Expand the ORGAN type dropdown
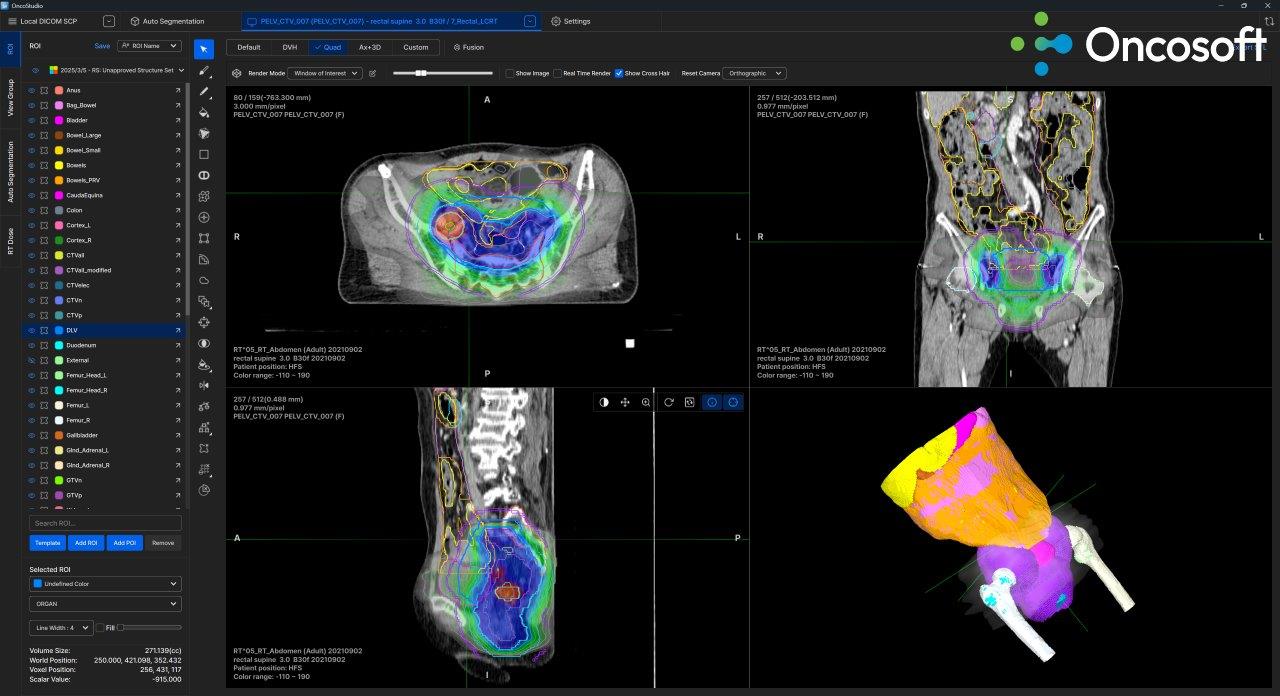This screenshot has height=696, width=1280. click(x=105, y=604)
